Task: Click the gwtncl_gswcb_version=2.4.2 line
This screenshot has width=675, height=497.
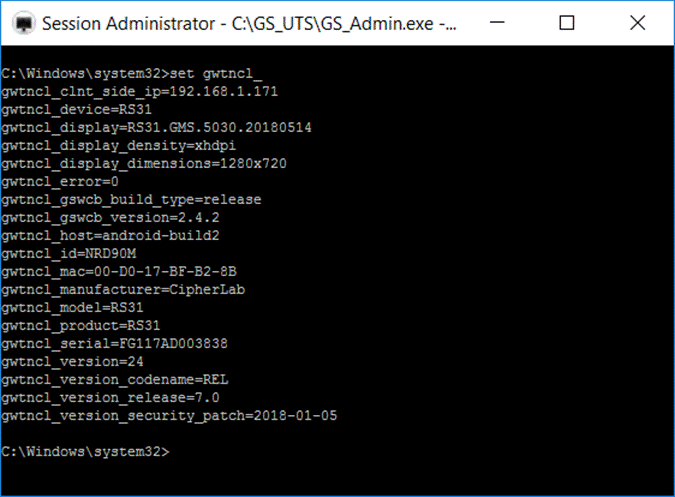Action: pyautogui.click(x=110, y=218)
